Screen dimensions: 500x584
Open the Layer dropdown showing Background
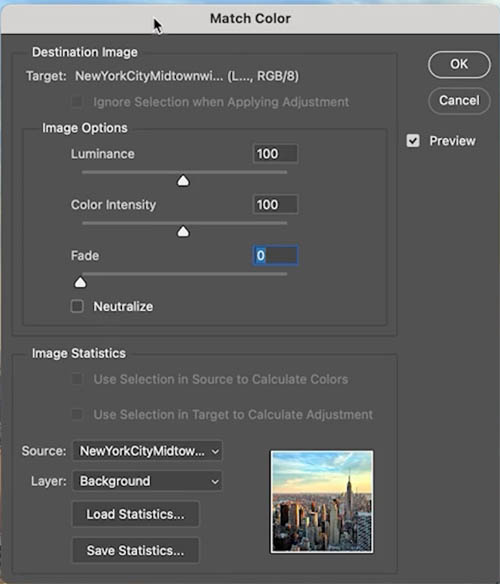147,481
